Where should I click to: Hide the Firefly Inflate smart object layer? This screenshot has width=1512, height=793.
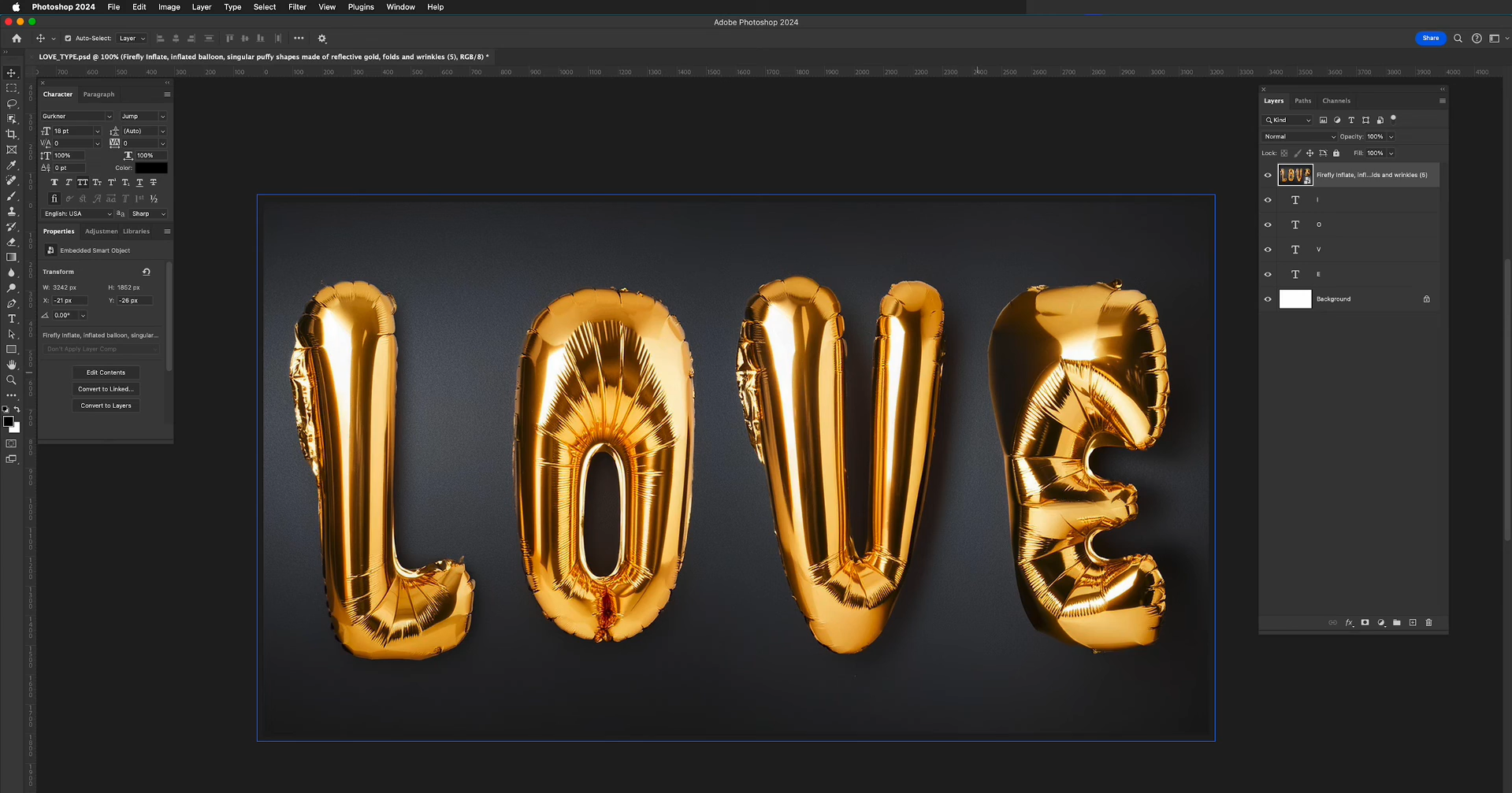pyautogui.click(x=1268, y=175)
